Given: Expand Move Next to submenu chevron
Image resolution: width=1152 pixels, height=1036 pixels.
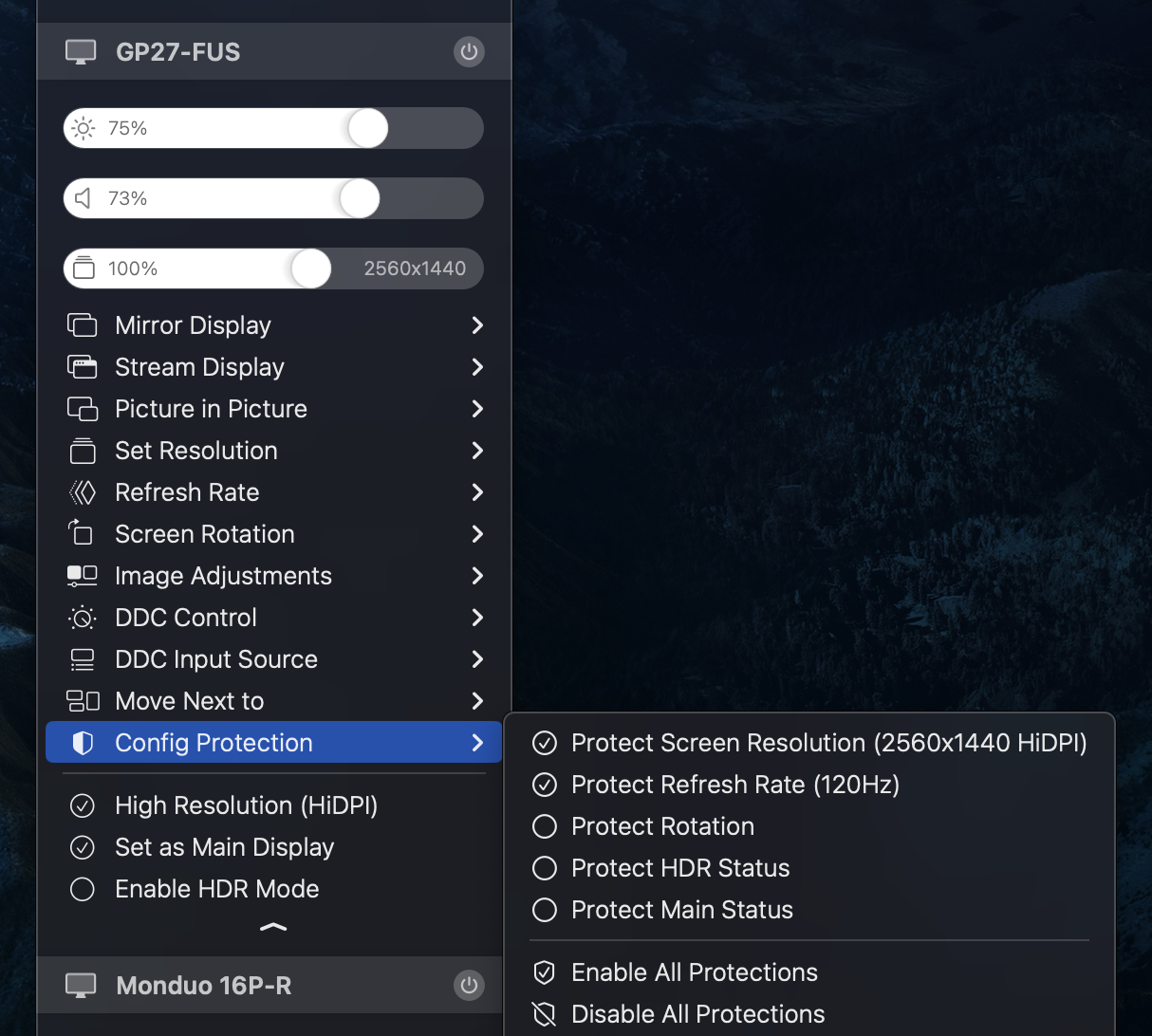Looking at the screenshot, I should (x=477, y=701).
